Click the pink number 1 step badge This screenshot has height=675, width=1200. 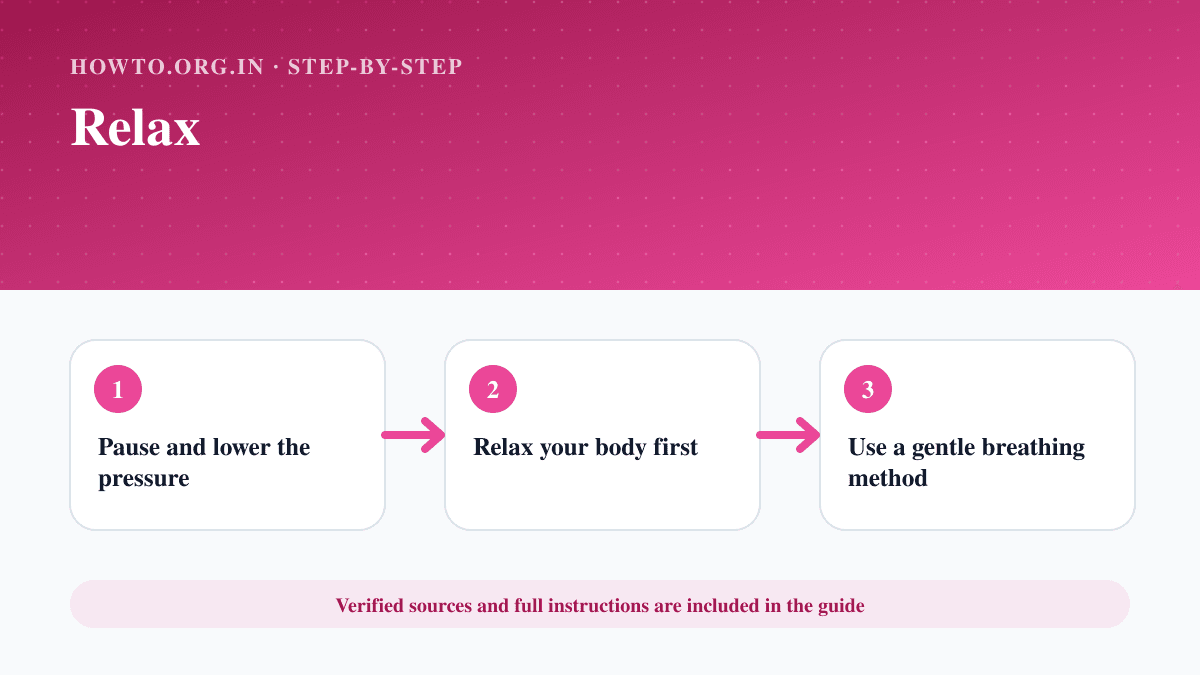click(118, 389)
